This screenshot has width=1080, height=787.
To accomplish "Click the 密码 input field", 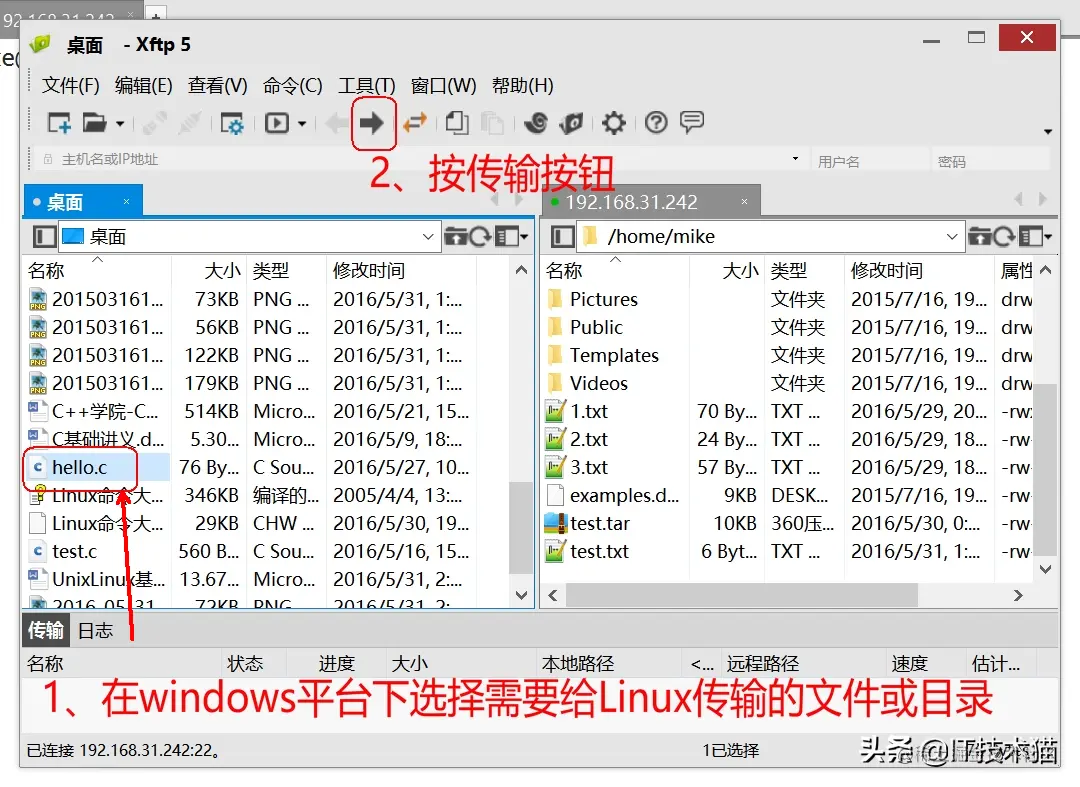I will [x=990, y=160].
